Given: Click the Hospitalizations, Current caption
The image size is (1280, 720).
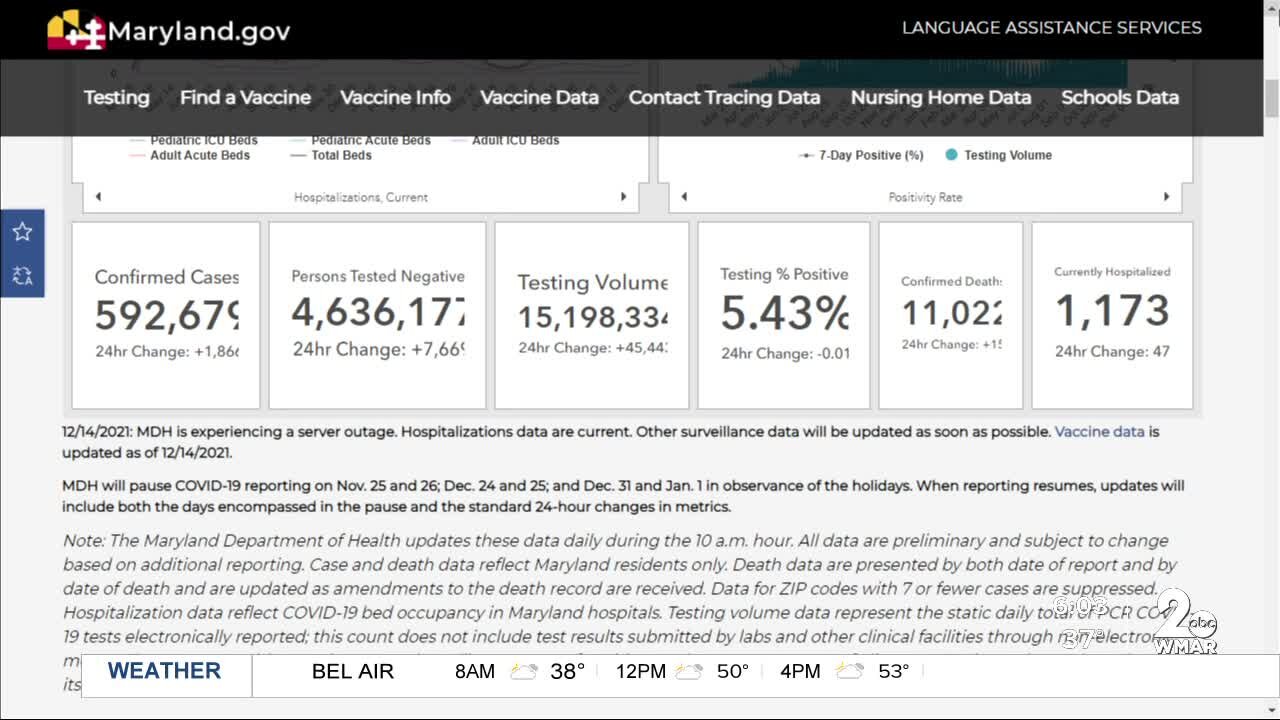Looking at the screenshot, I should [x=361, y=197].
